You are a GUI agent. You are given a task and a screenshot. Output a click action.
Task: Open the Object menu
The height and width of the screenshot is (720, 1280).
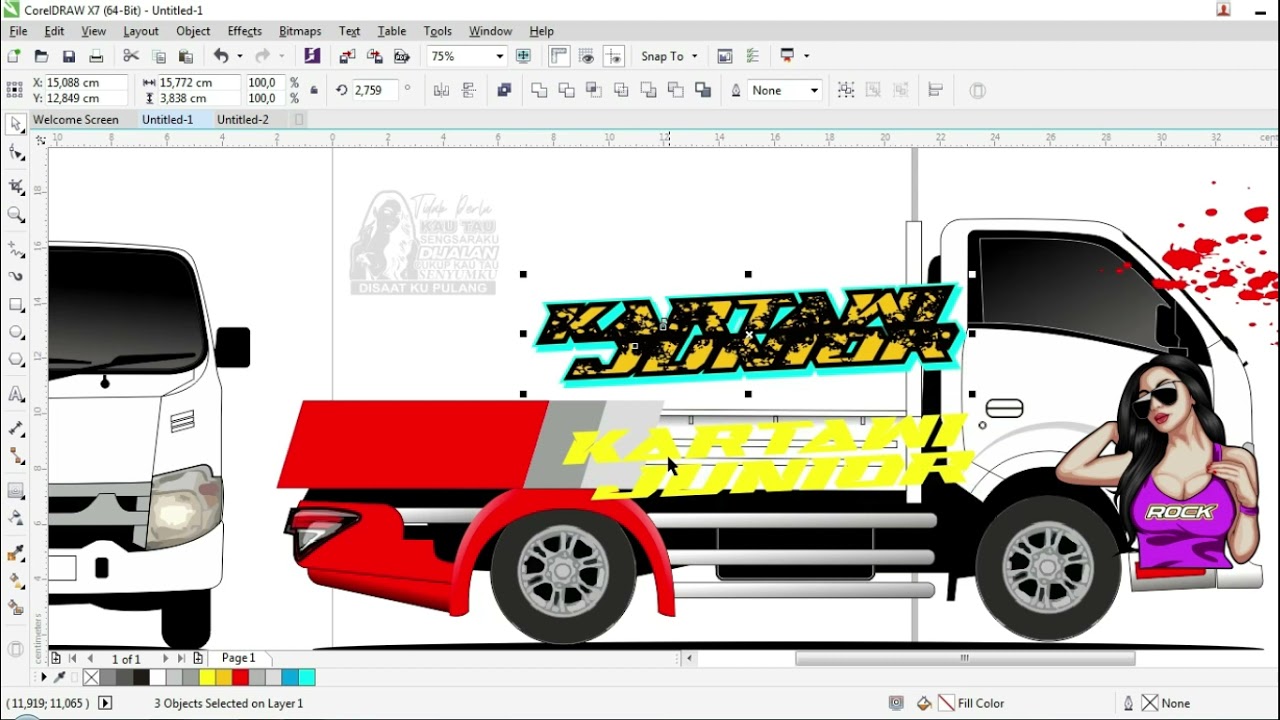coord(193,31)
